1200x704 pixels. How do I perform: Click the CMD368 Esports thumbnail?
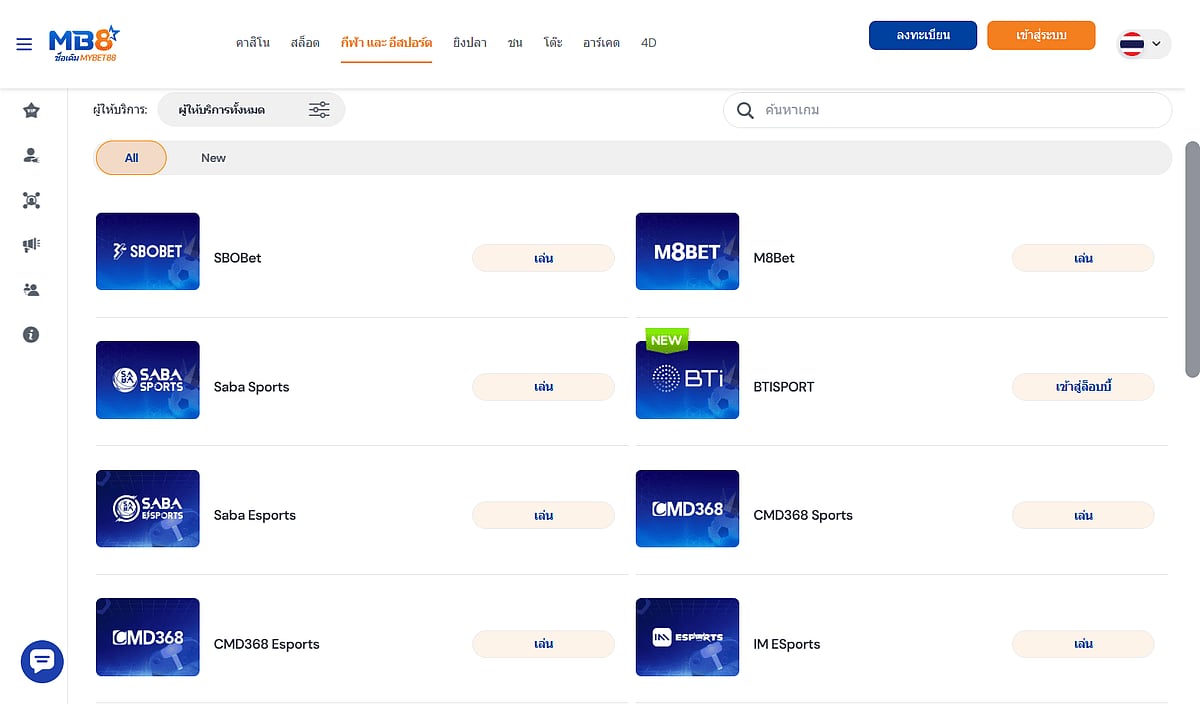click(148, 637)
